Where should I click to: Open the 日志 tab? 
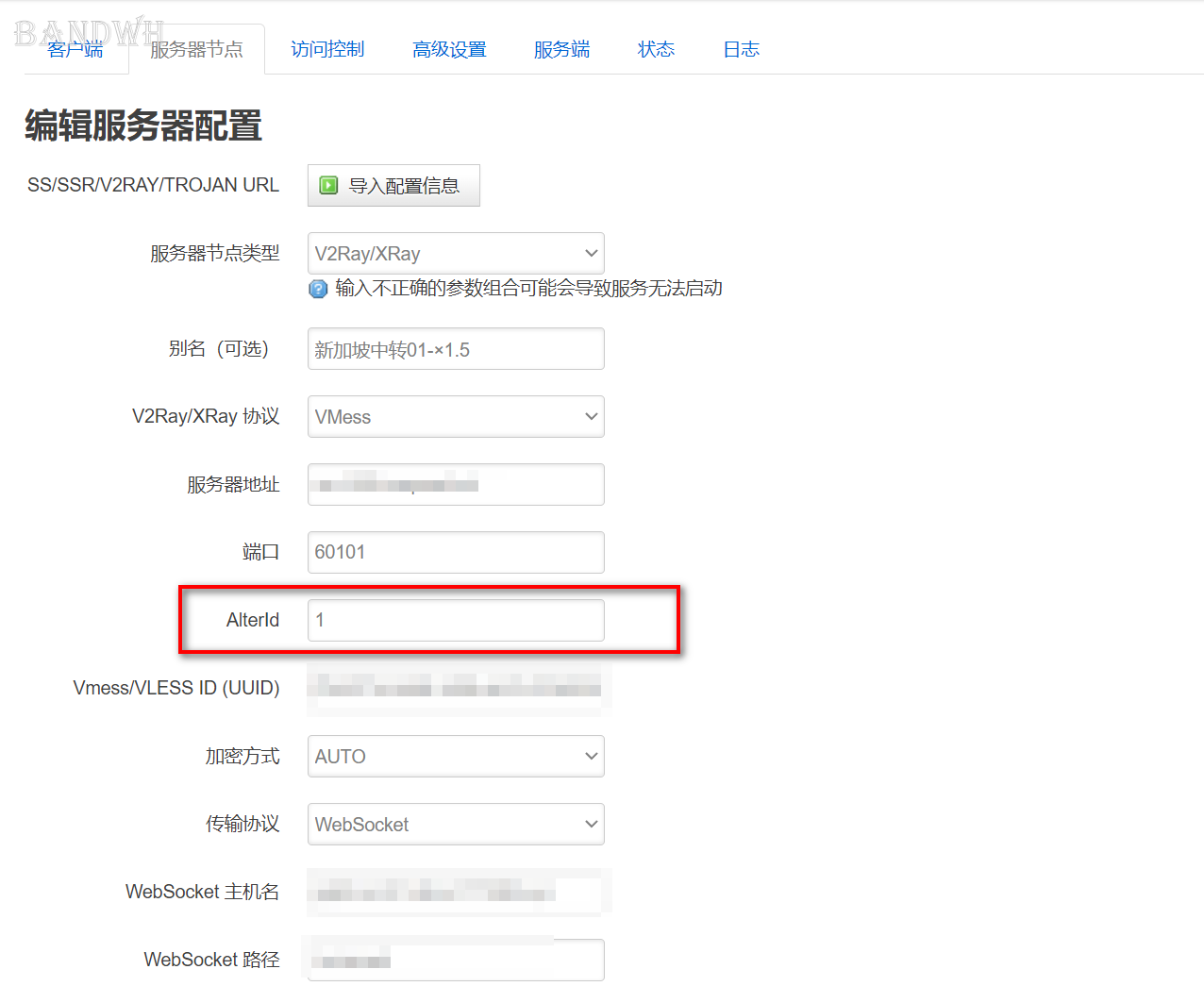coord(741,50)
